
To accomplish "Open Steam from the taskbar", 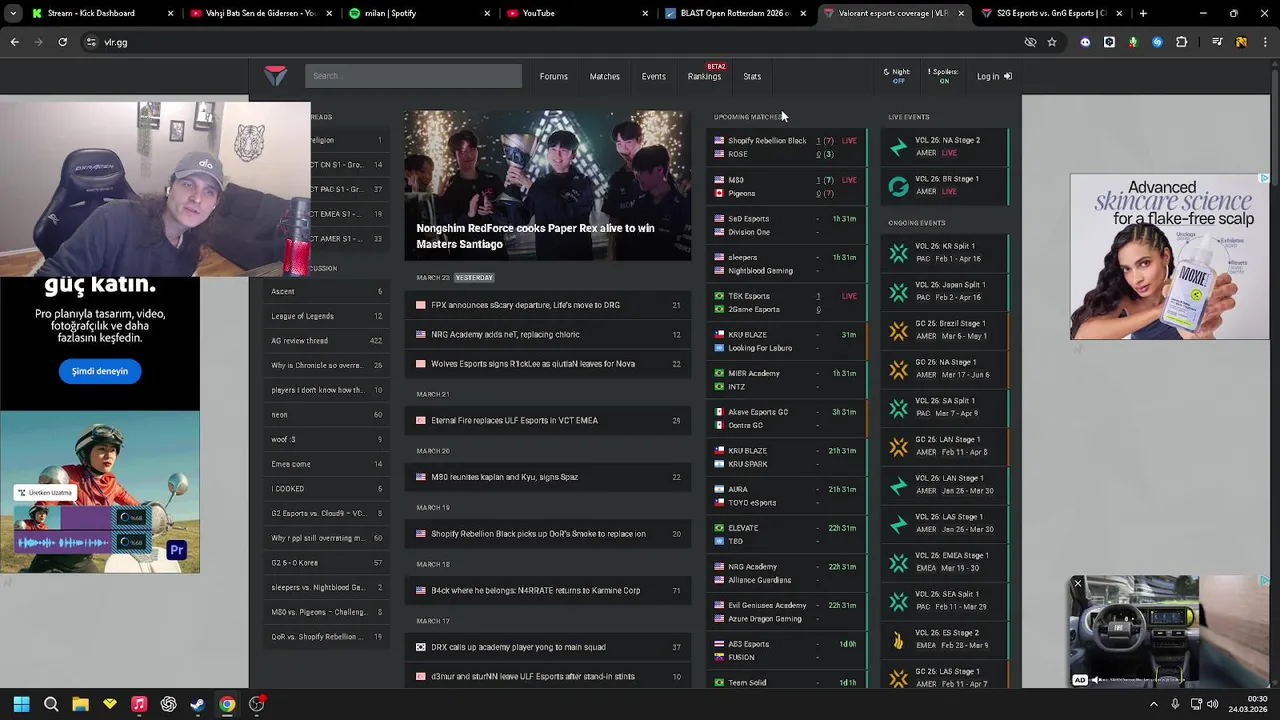I will click(198, 704).
